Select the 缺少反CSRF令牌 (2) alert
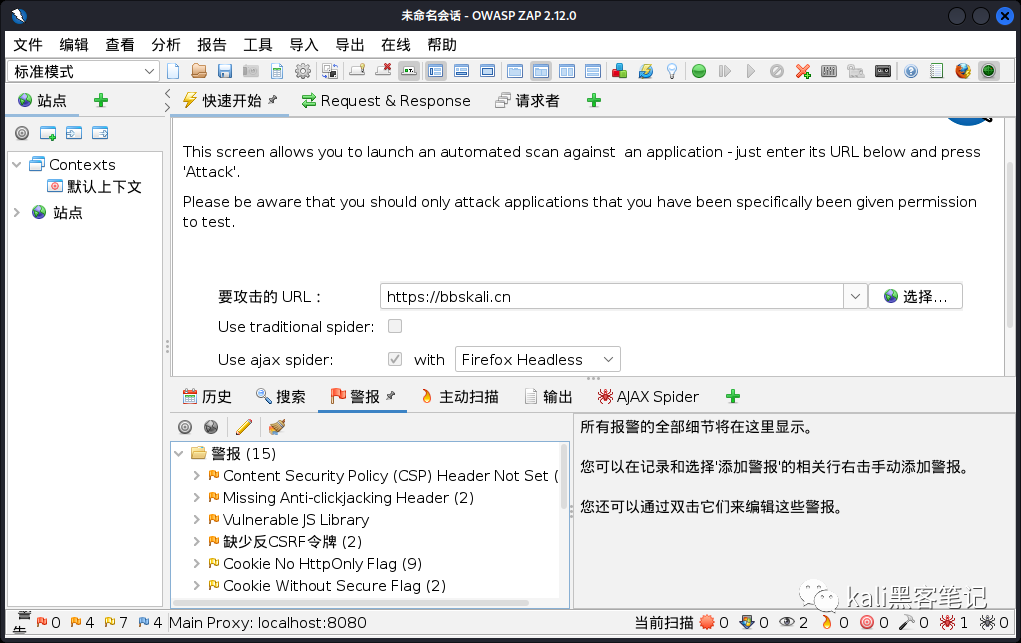1021x643 pixels. click(292, 541)
